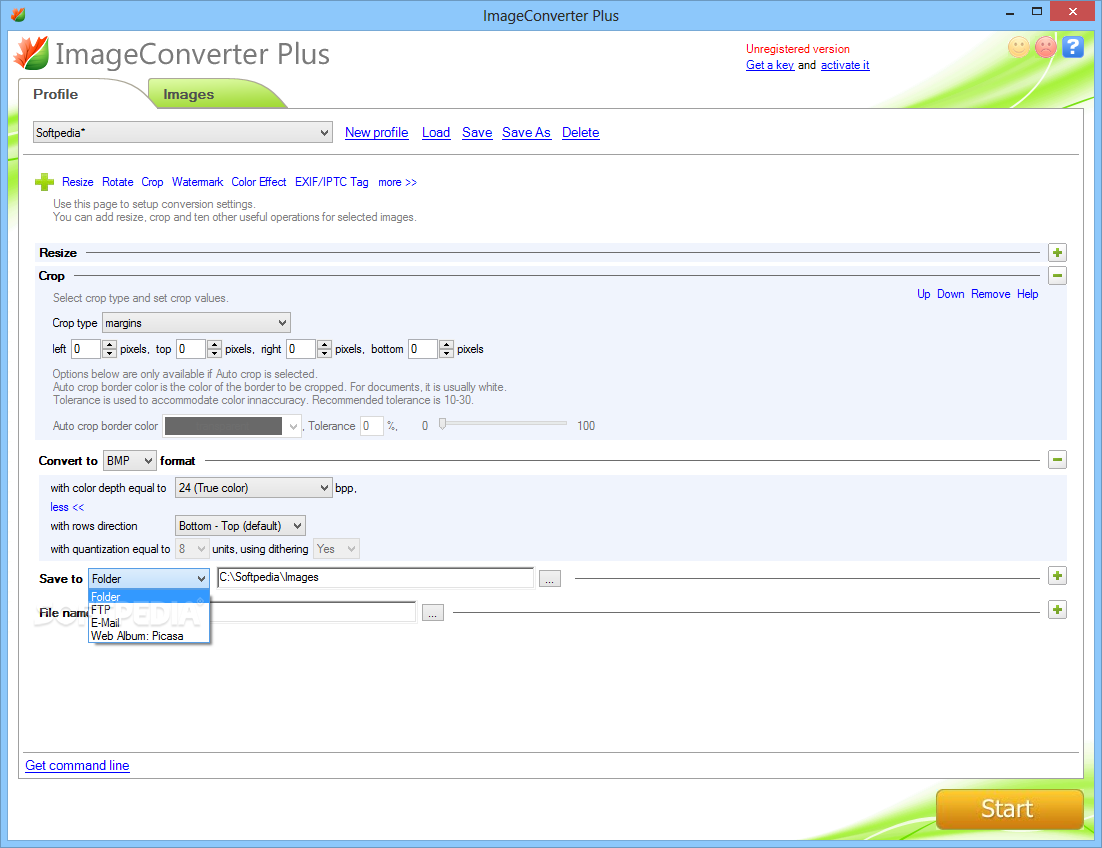Image resolution: width=1102 pixels, height=848 pixels.
Task: Open help with the blue question mark icon
Action: click(1072, 47)
